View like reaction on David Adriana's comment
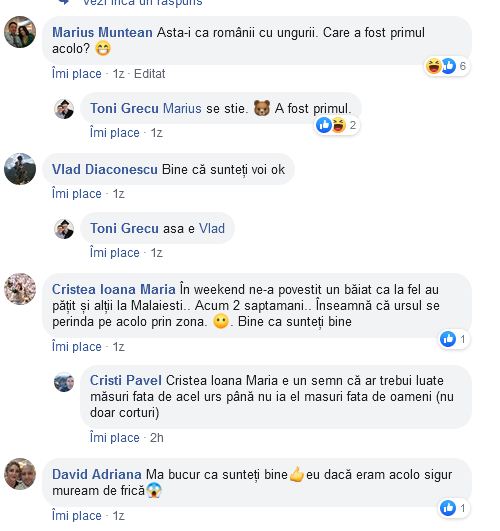 453,508
